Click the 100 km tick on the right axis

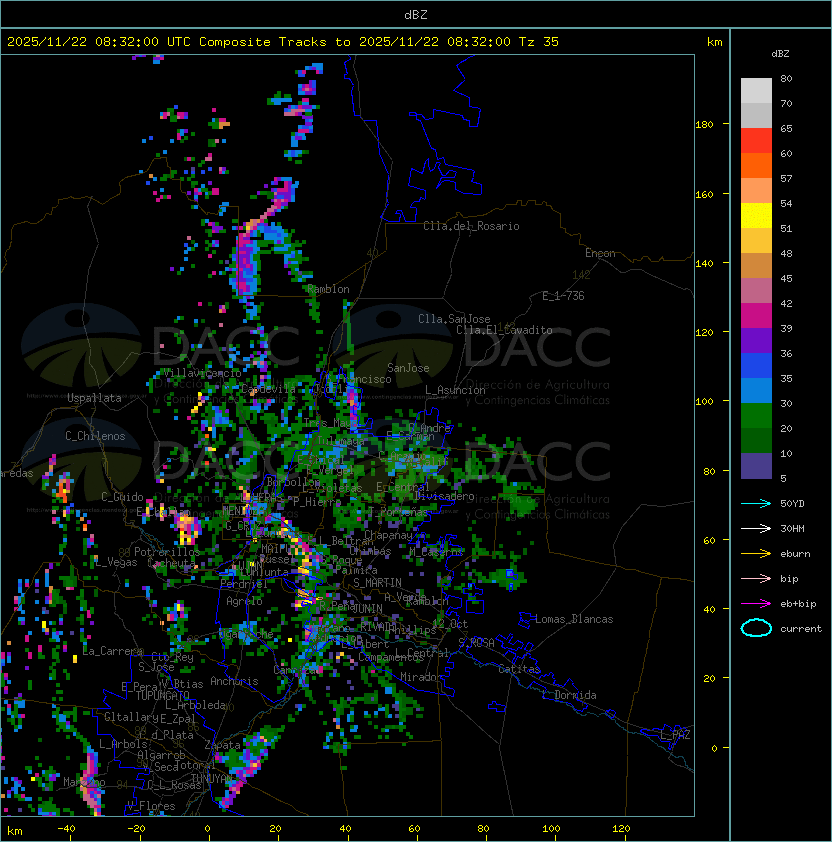[704, 402]
